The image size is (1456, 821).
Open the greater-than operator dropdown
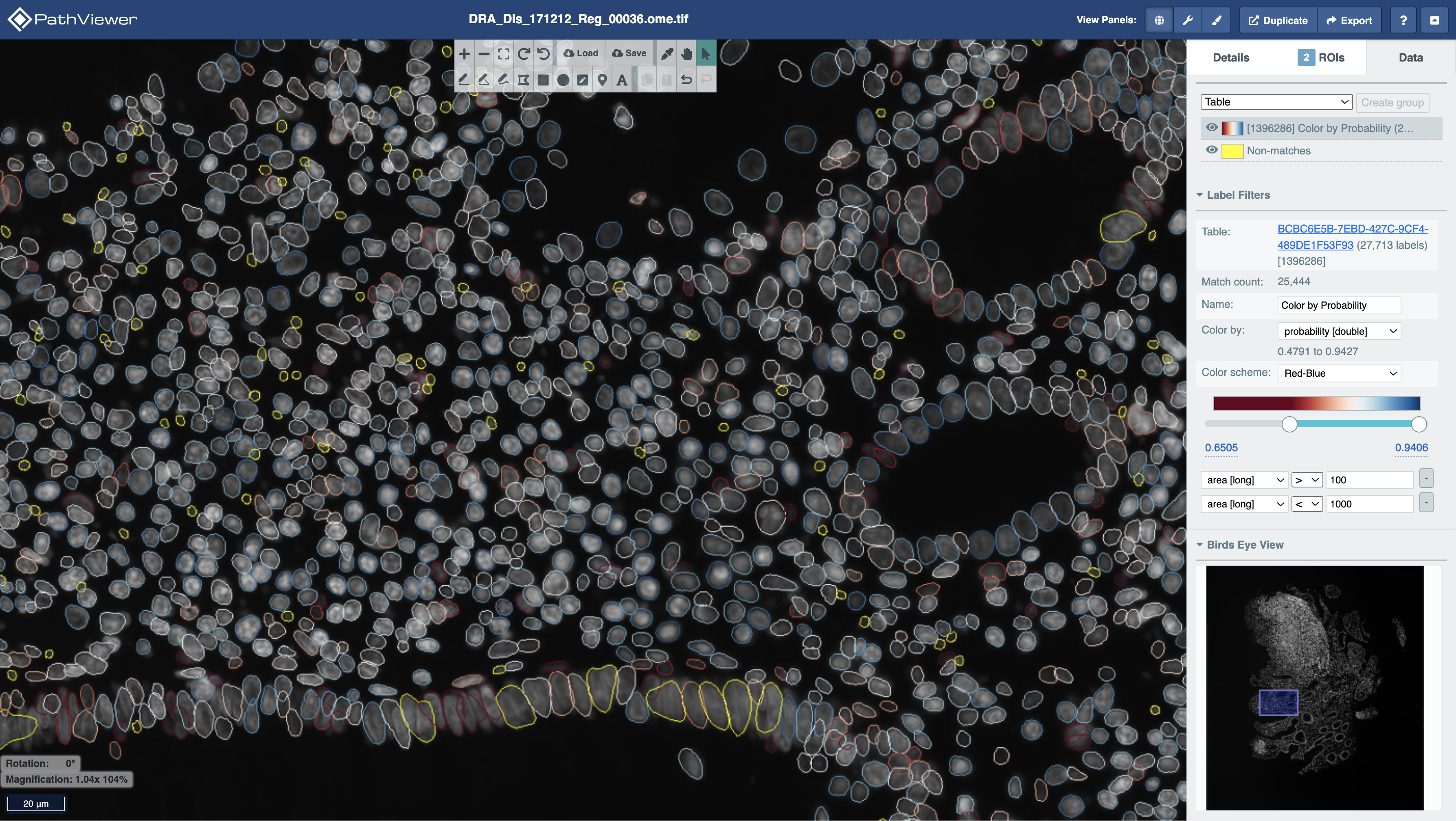[x=1307, y=480]
